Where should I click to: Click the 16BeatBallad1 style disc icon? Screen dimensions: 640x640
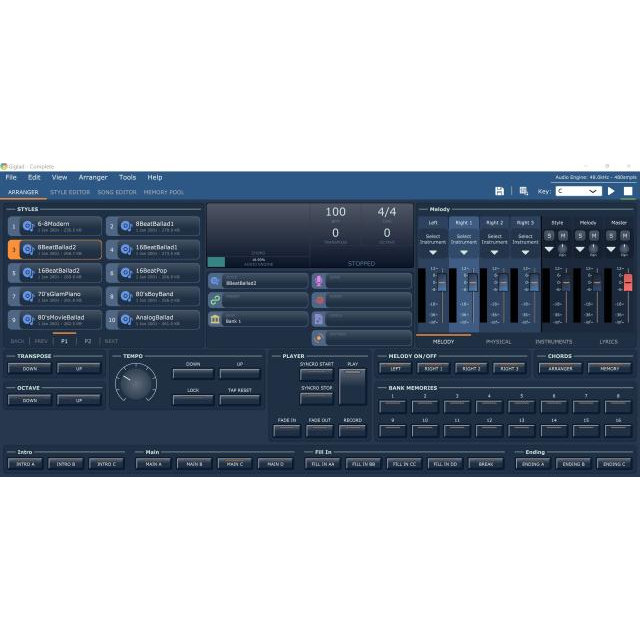126,249
